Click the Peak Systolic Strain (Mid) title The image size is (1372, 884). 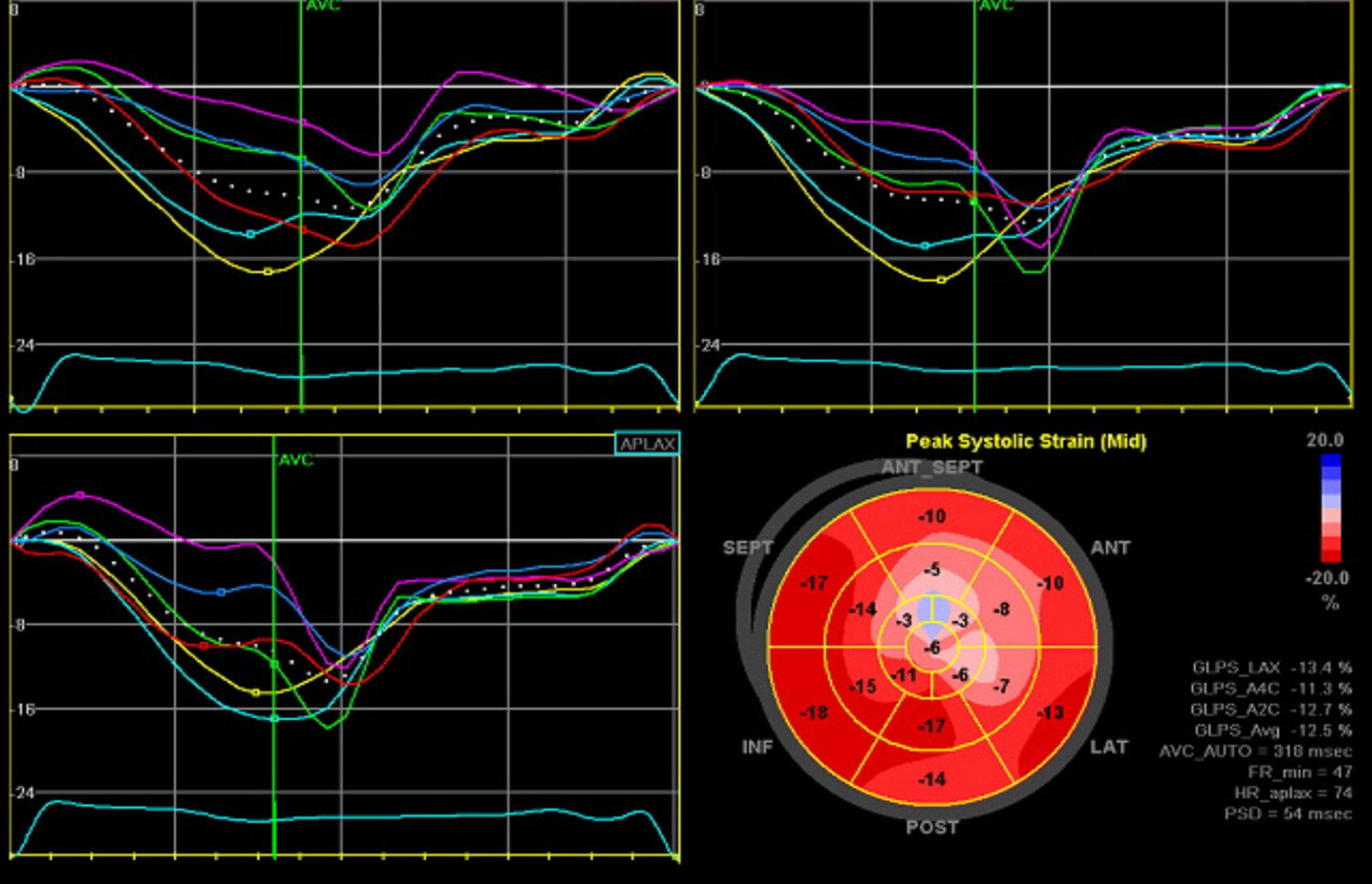1026,441
